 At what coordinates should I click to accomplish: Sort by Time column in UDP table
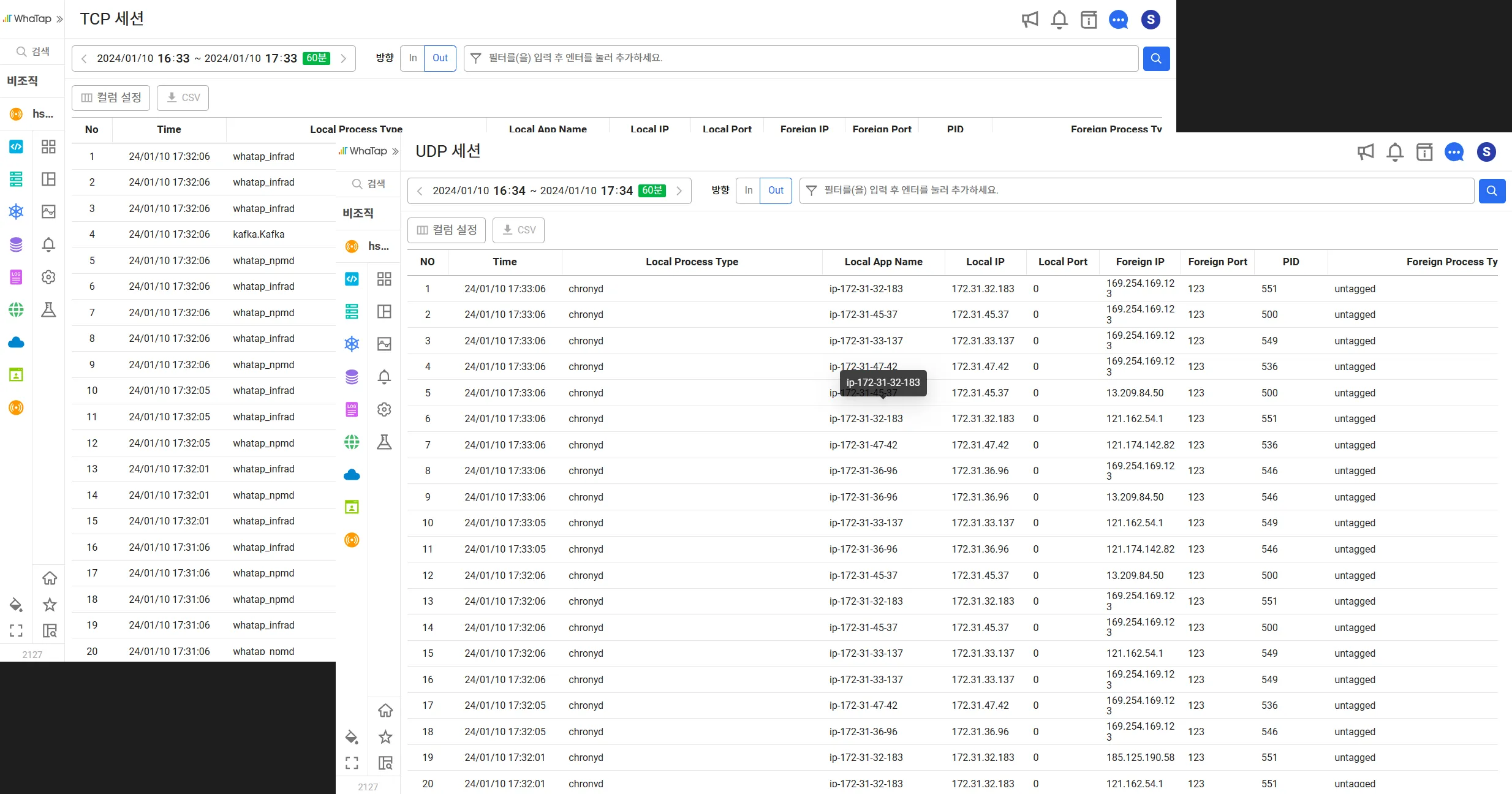point(504,262)
